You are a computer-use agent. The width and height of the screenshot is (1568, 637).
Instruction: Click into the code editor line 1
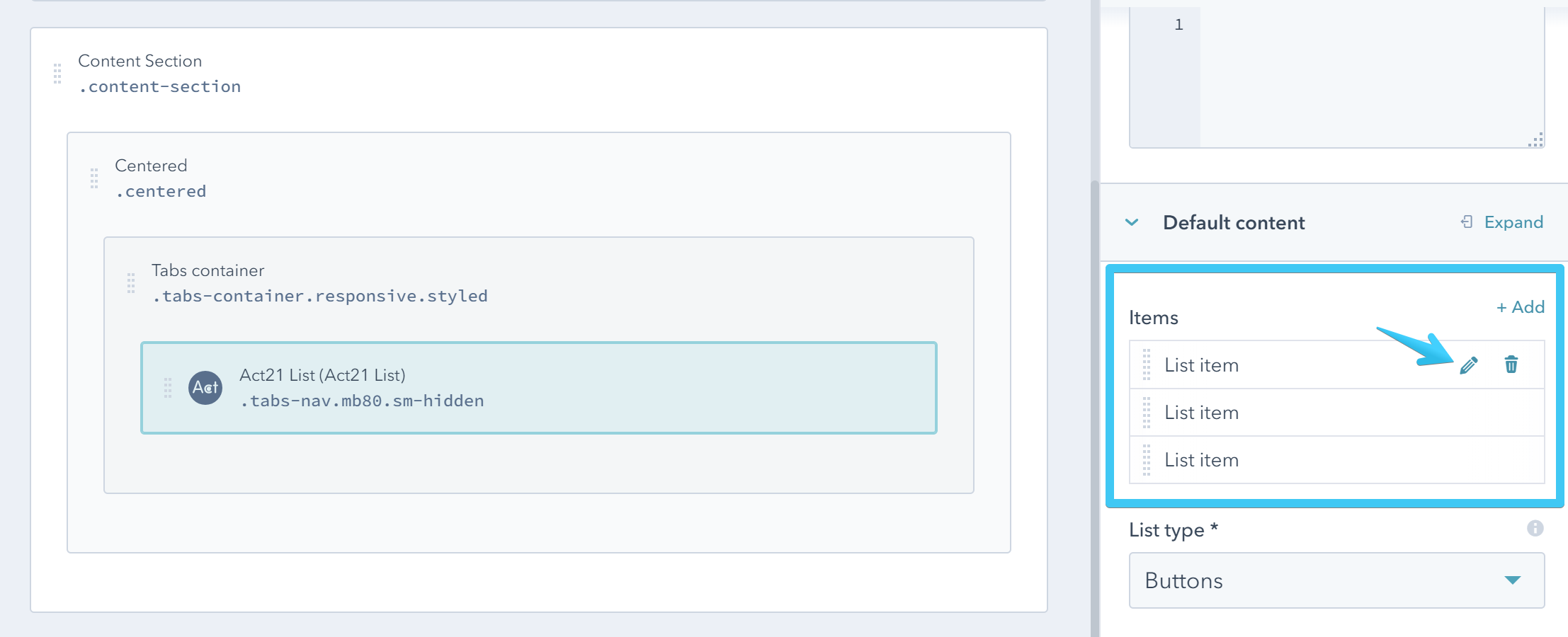click(1367, 25)
